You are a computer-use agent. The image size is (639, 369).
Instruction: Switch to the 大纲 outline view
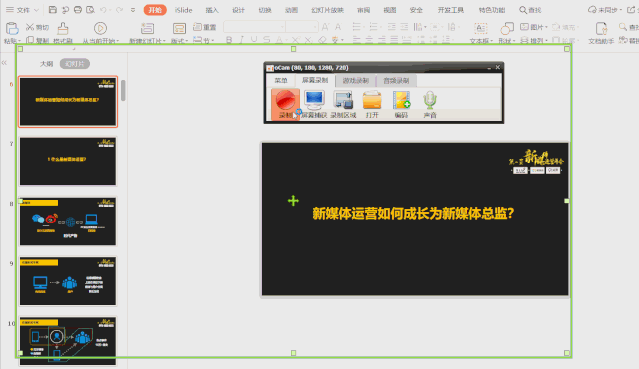(x=46, y=64)
